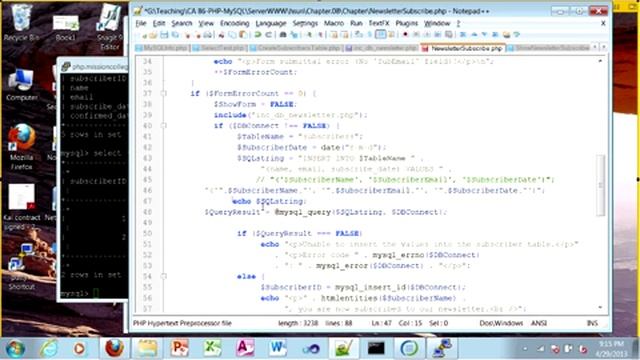Open the Settings menu
Viewport: 640px width, 360px height.
tap(305, 23)
